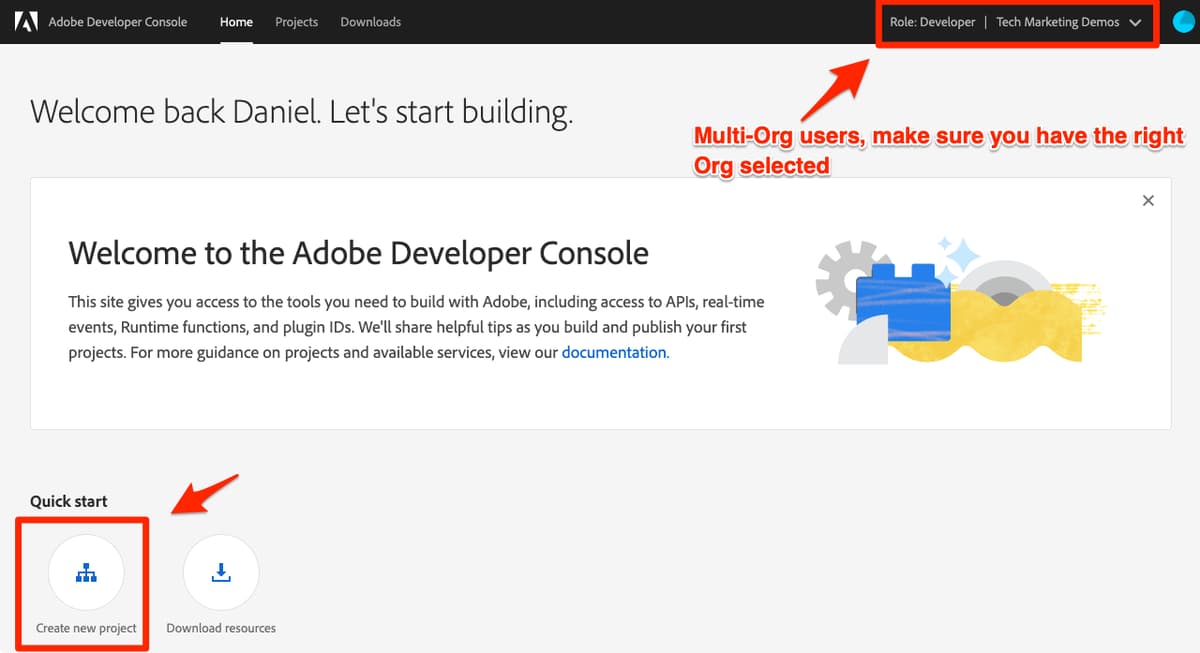Click the Quick start section heading

tap(68, 501)
